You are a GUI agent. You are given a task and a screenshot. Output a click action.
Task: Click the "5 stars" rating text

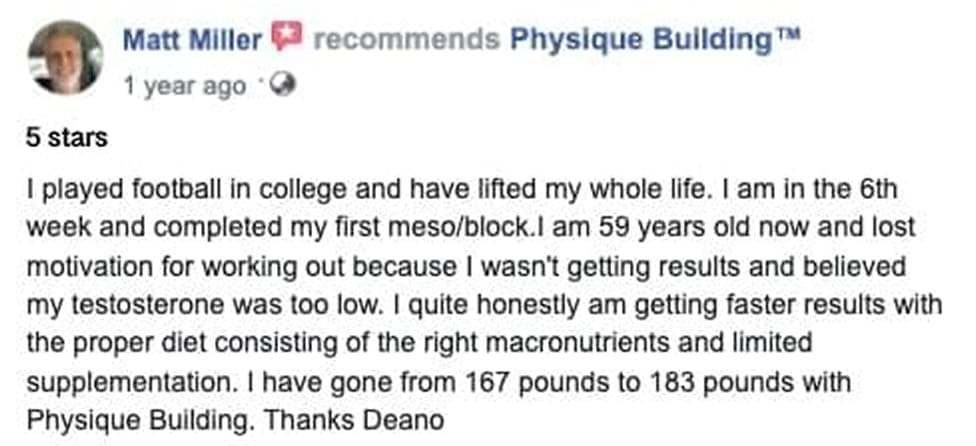point(66,137)
